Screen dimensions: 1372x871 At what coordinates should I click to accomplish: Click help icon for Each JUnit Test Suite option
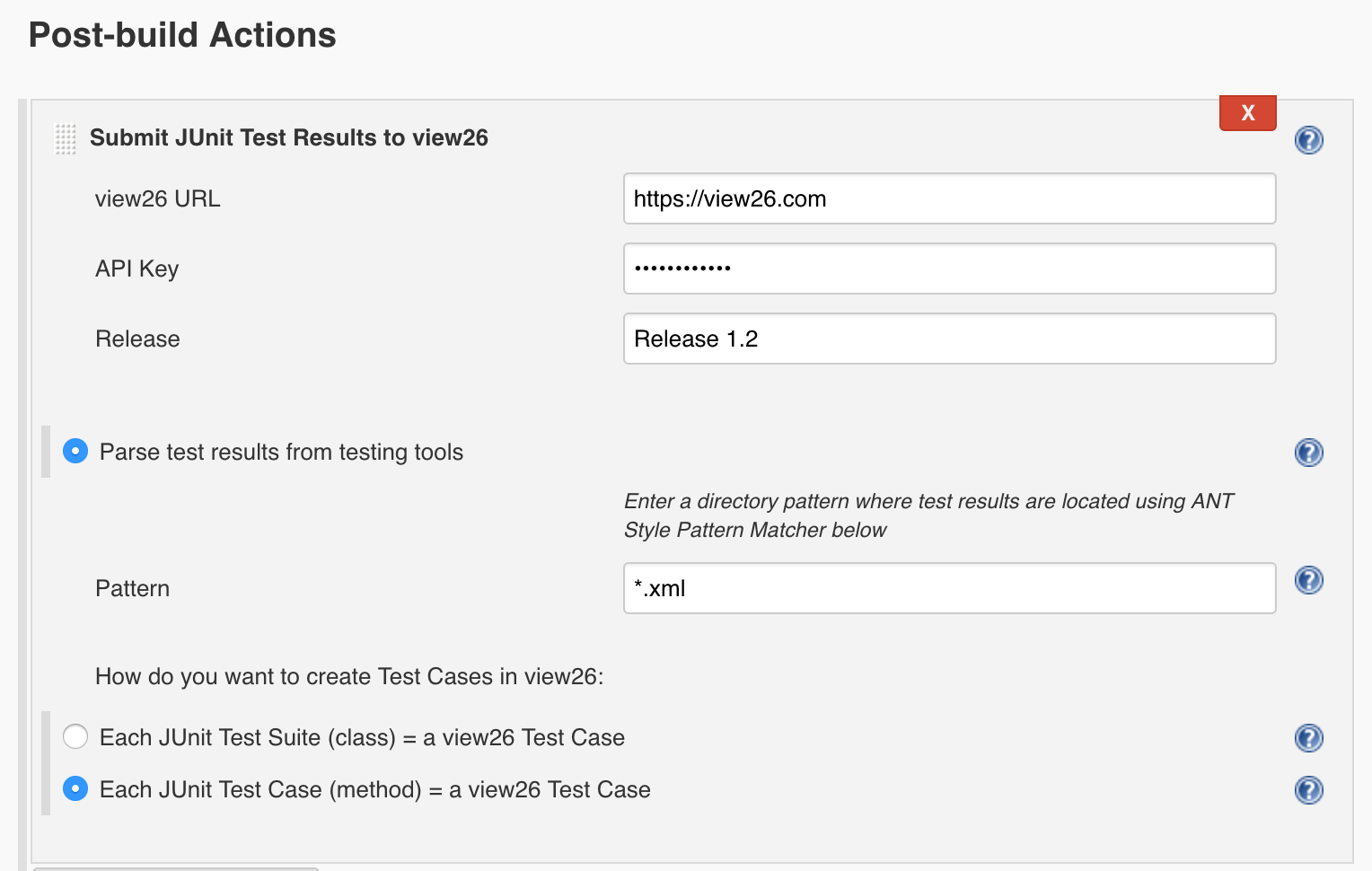pos(1308,738)
